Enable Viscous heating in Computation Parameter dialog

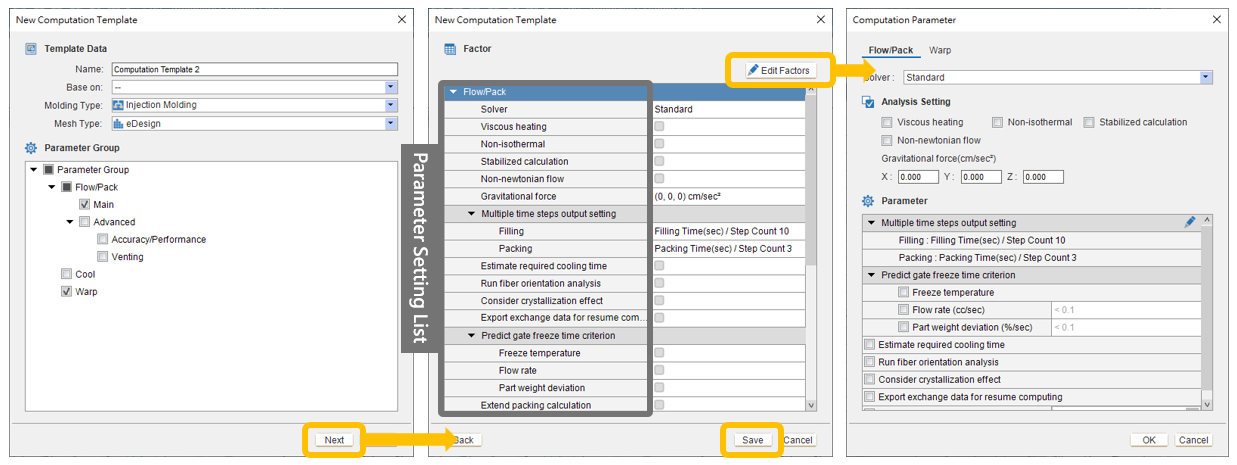point(887,122)
